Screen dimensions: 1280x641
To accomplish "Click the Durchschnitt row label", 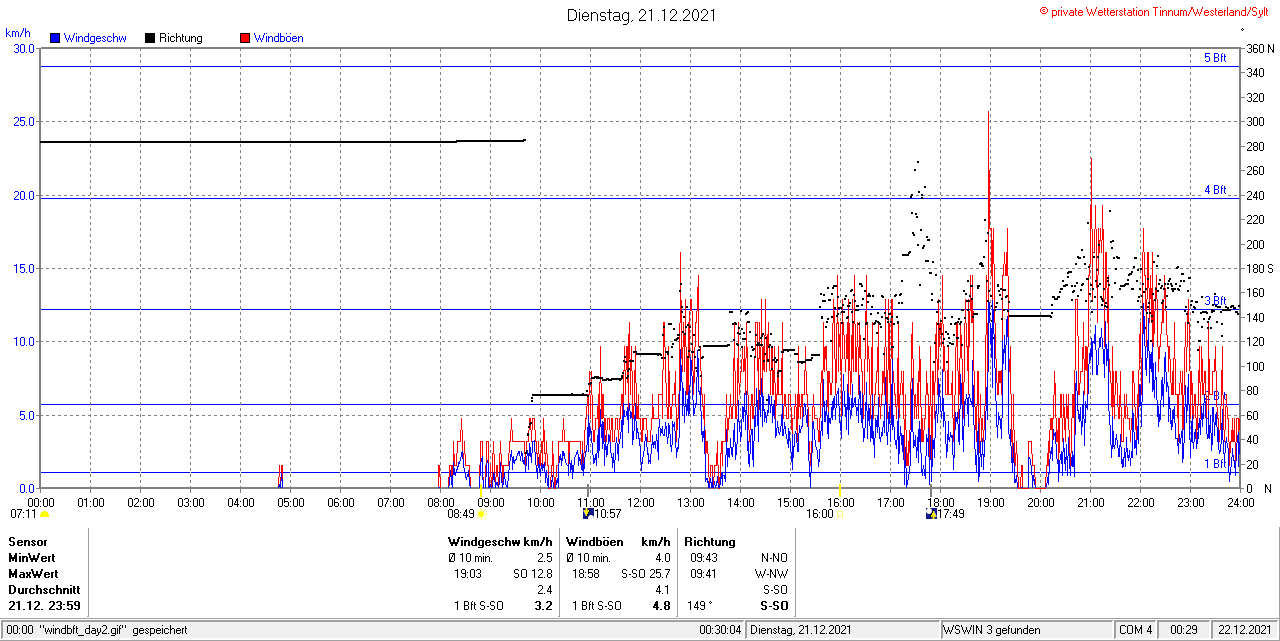I will 43,590.
